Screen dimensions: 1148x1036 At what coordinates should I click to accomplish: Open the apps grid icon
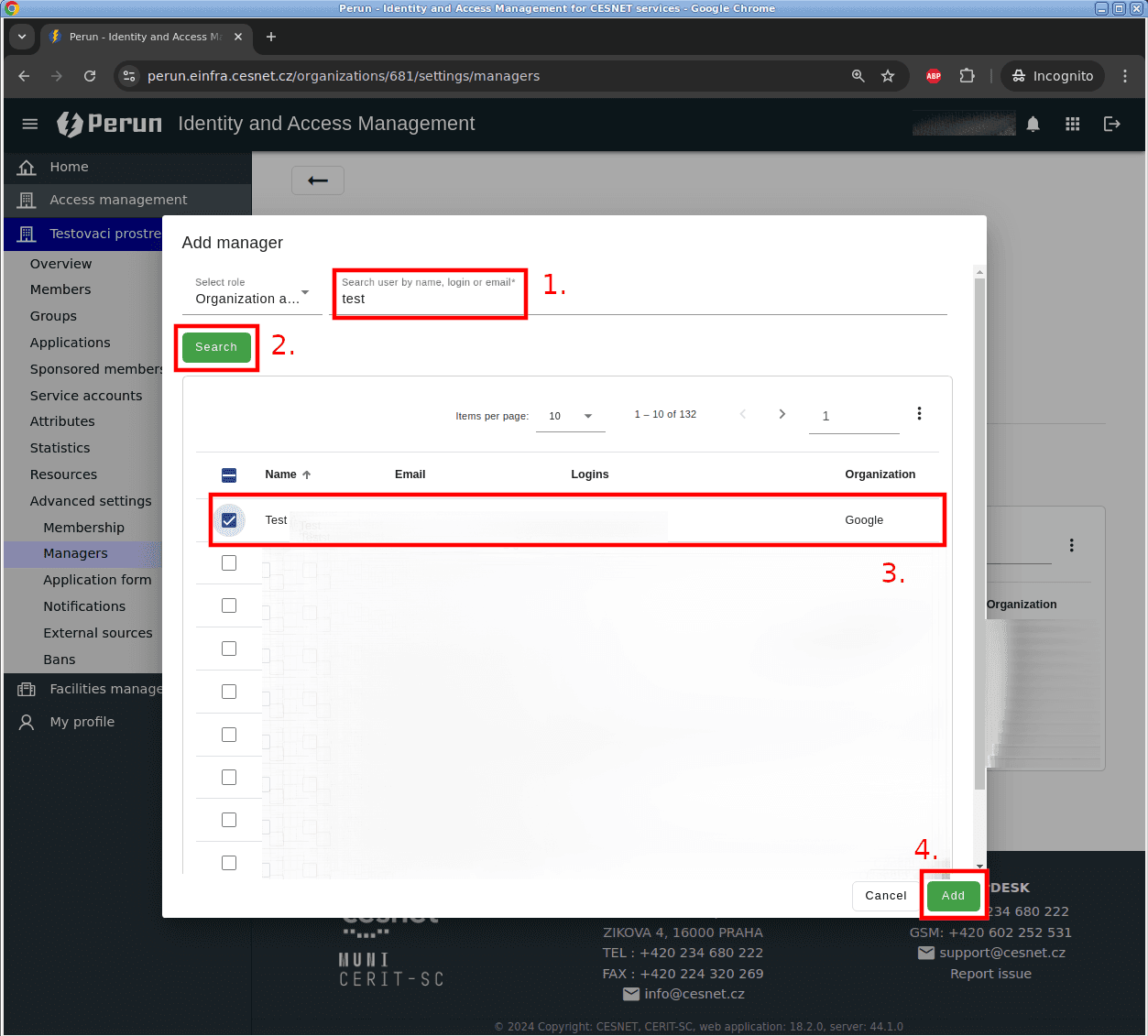(x=1072, y=124)
